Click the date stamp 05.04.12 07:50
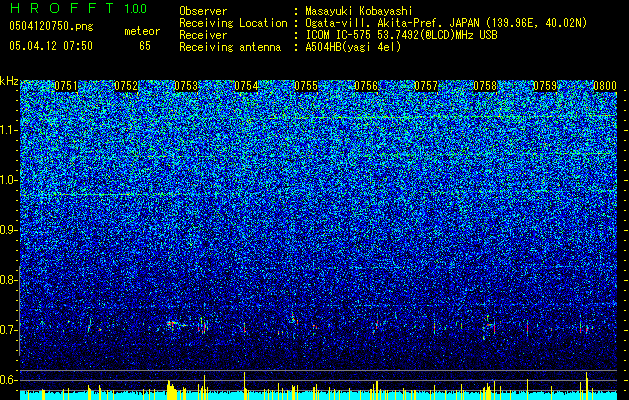This screenshot has width=629, height=400. point(51,46)
